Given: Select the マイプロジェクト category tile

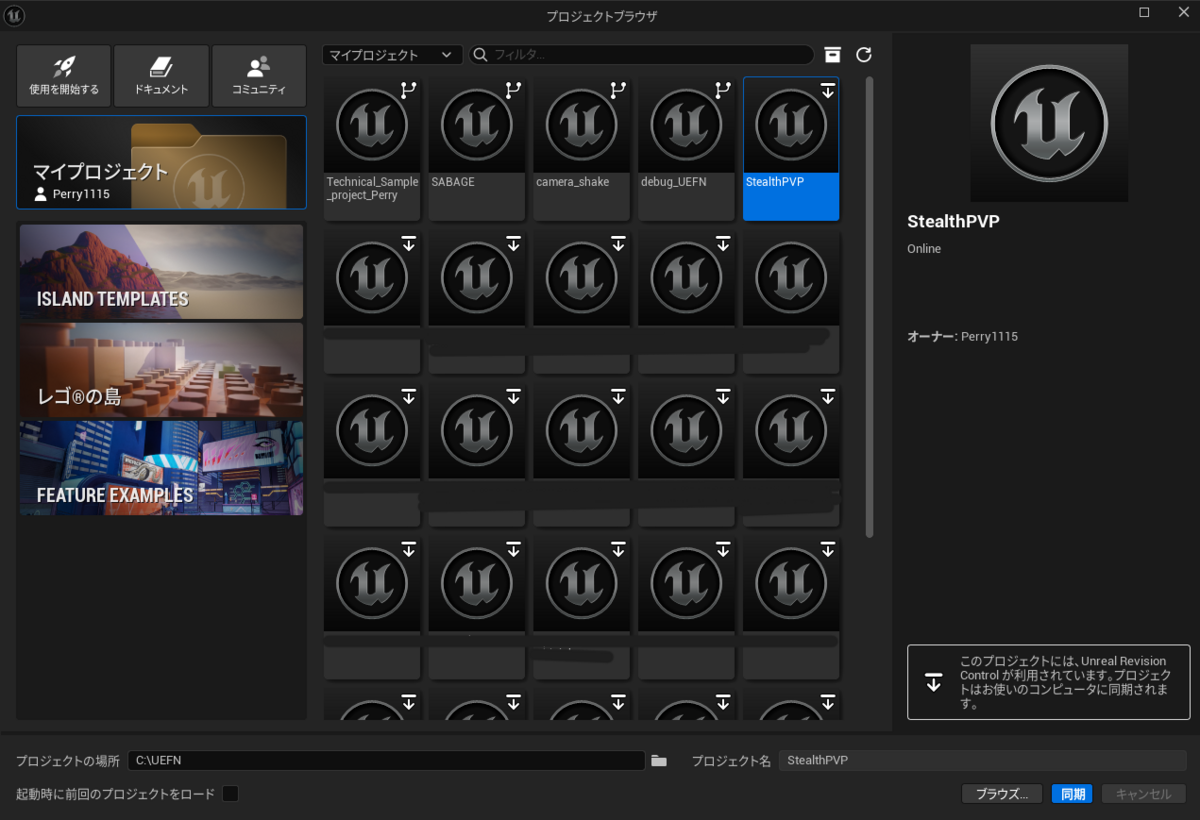Looking at the screenshot, I should 161,162.
